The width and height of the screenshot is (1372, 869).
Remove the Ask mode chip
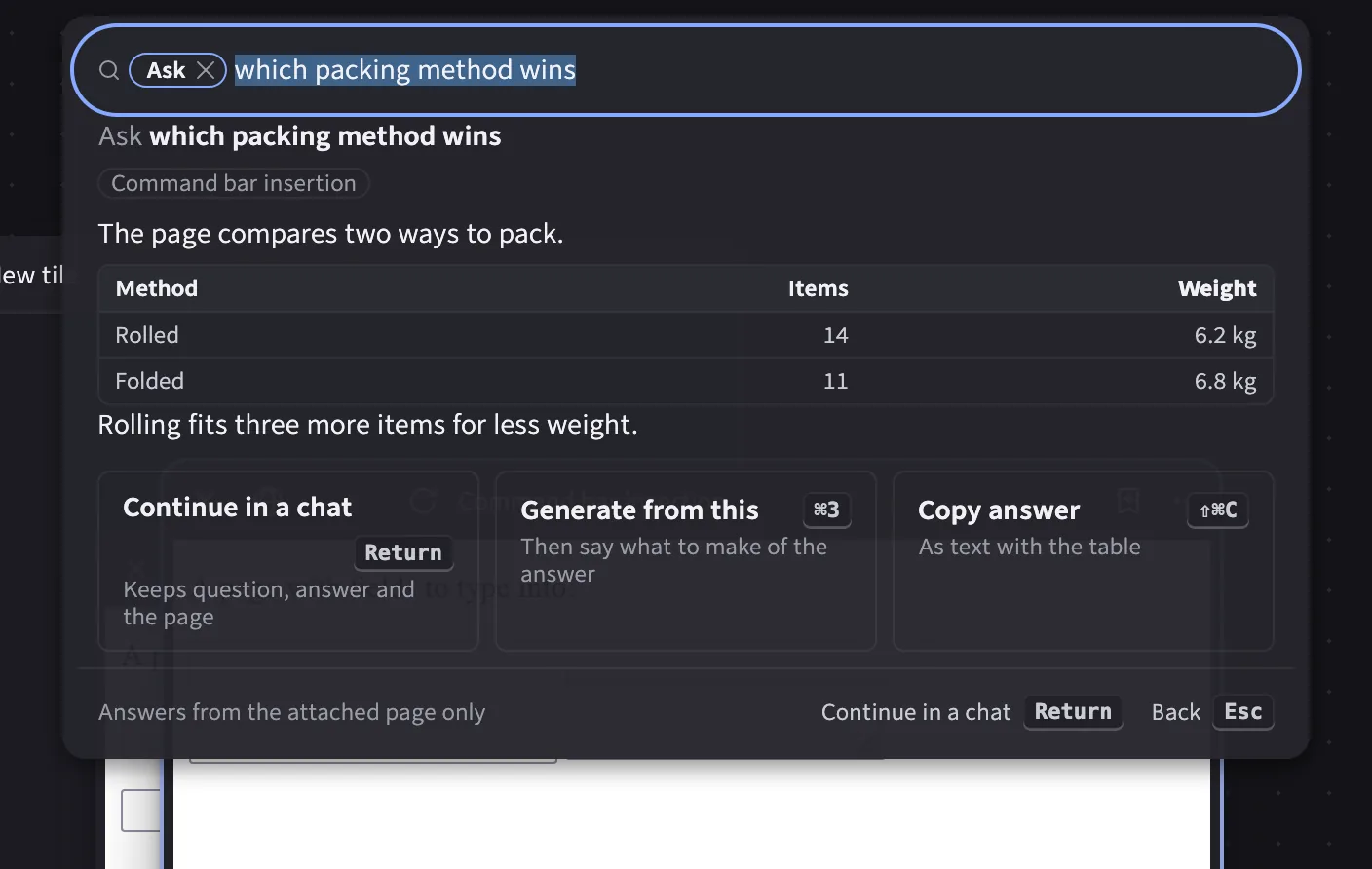point(206,70)
